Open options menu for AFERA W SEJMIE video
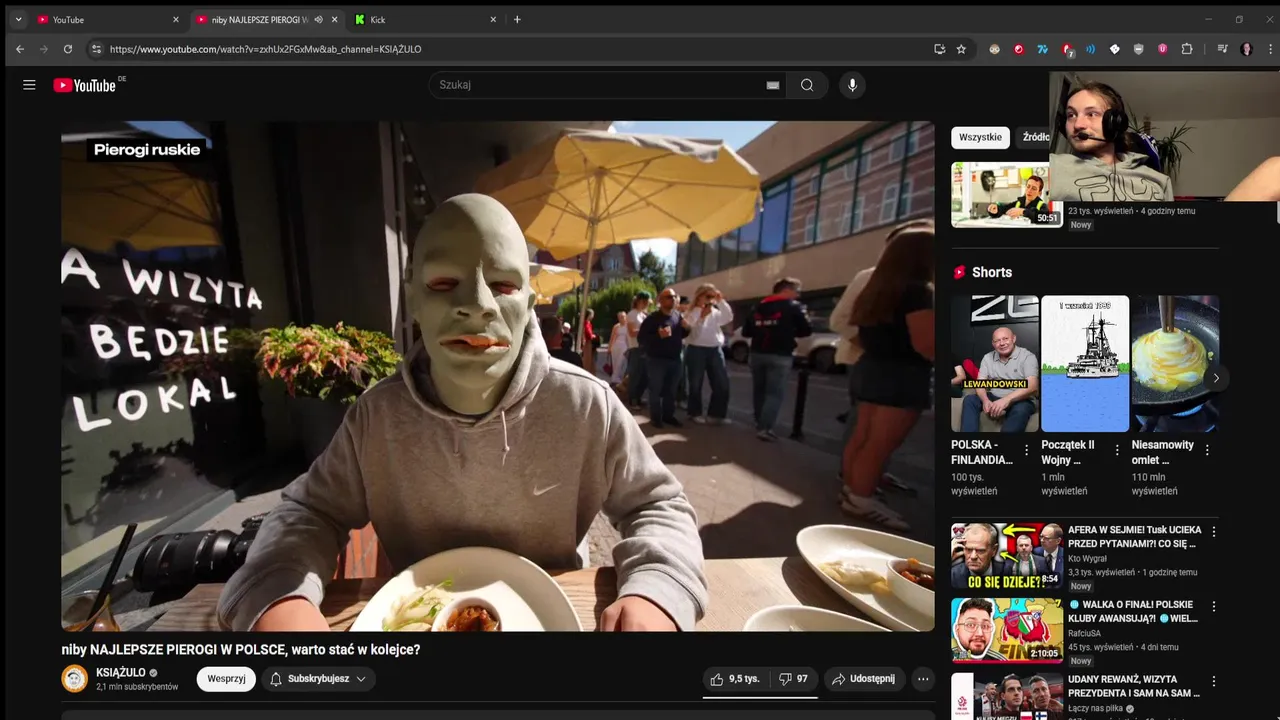The height and width of the screenshot is (720, 1280). tap(1214, 532)
